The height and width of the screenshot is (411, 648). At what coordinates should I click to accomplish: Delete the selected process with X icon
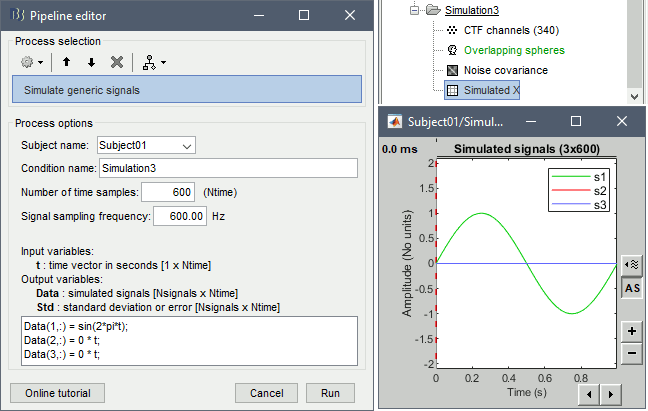[x=117, y=62]
